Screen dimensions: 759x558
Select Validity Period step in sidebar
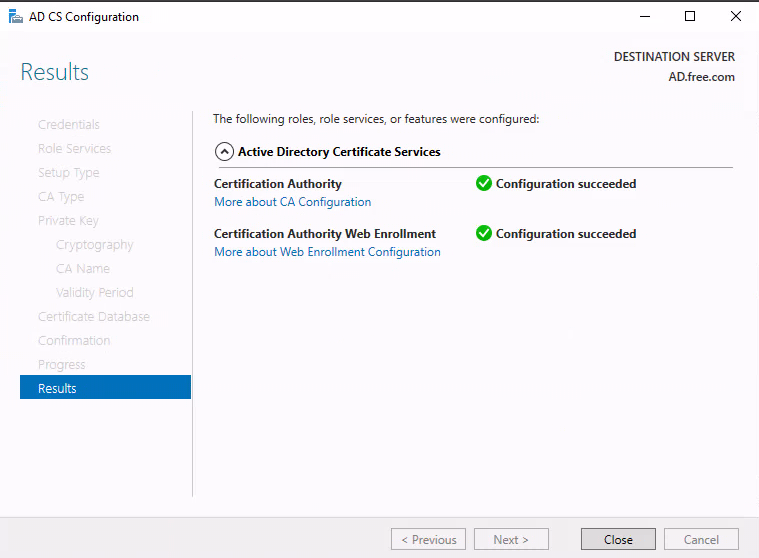pyautogui.click(x=94, y=293)
